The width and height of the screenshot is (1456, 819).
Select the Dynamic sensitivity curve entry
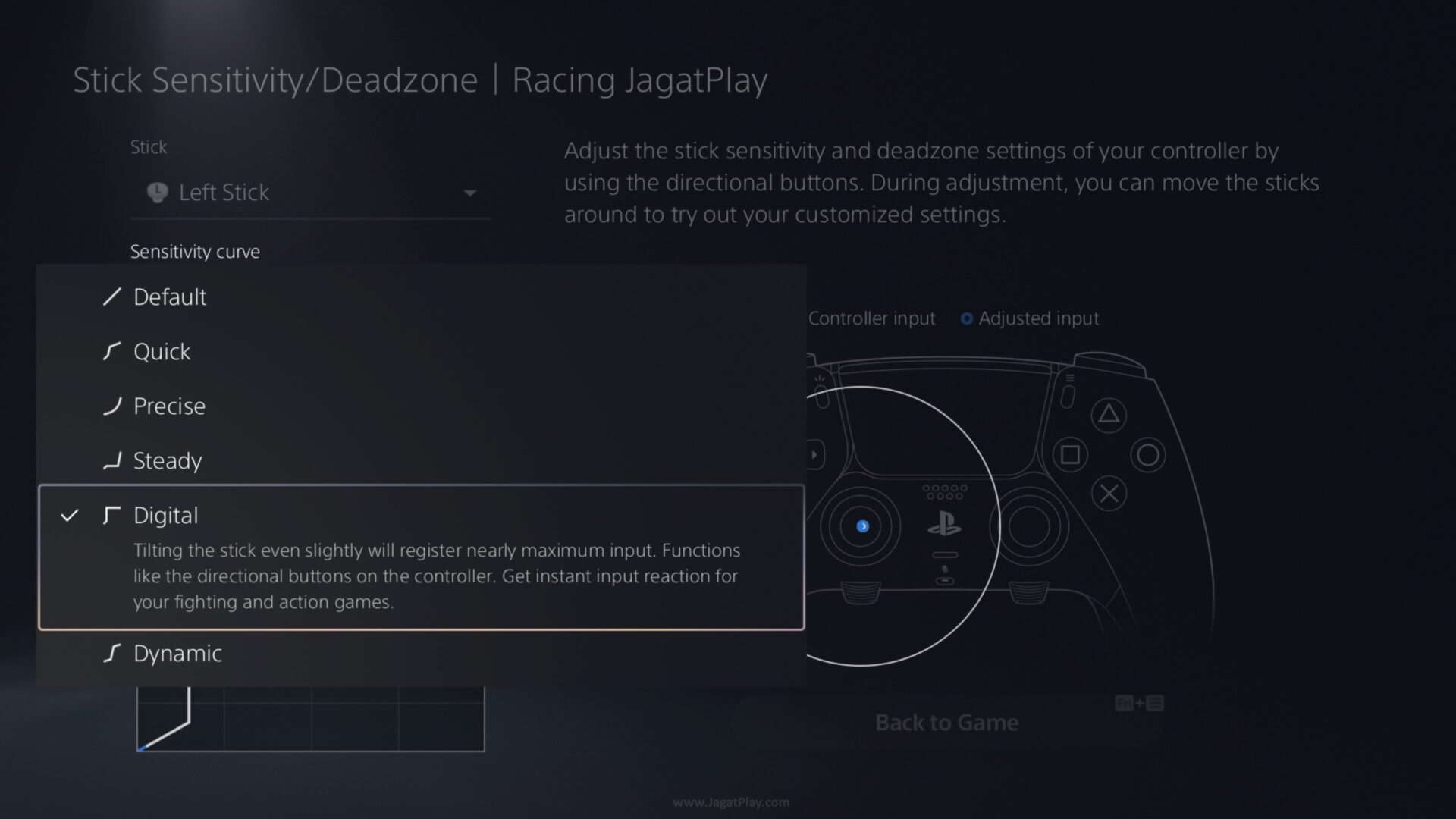(x=422, y=653)
